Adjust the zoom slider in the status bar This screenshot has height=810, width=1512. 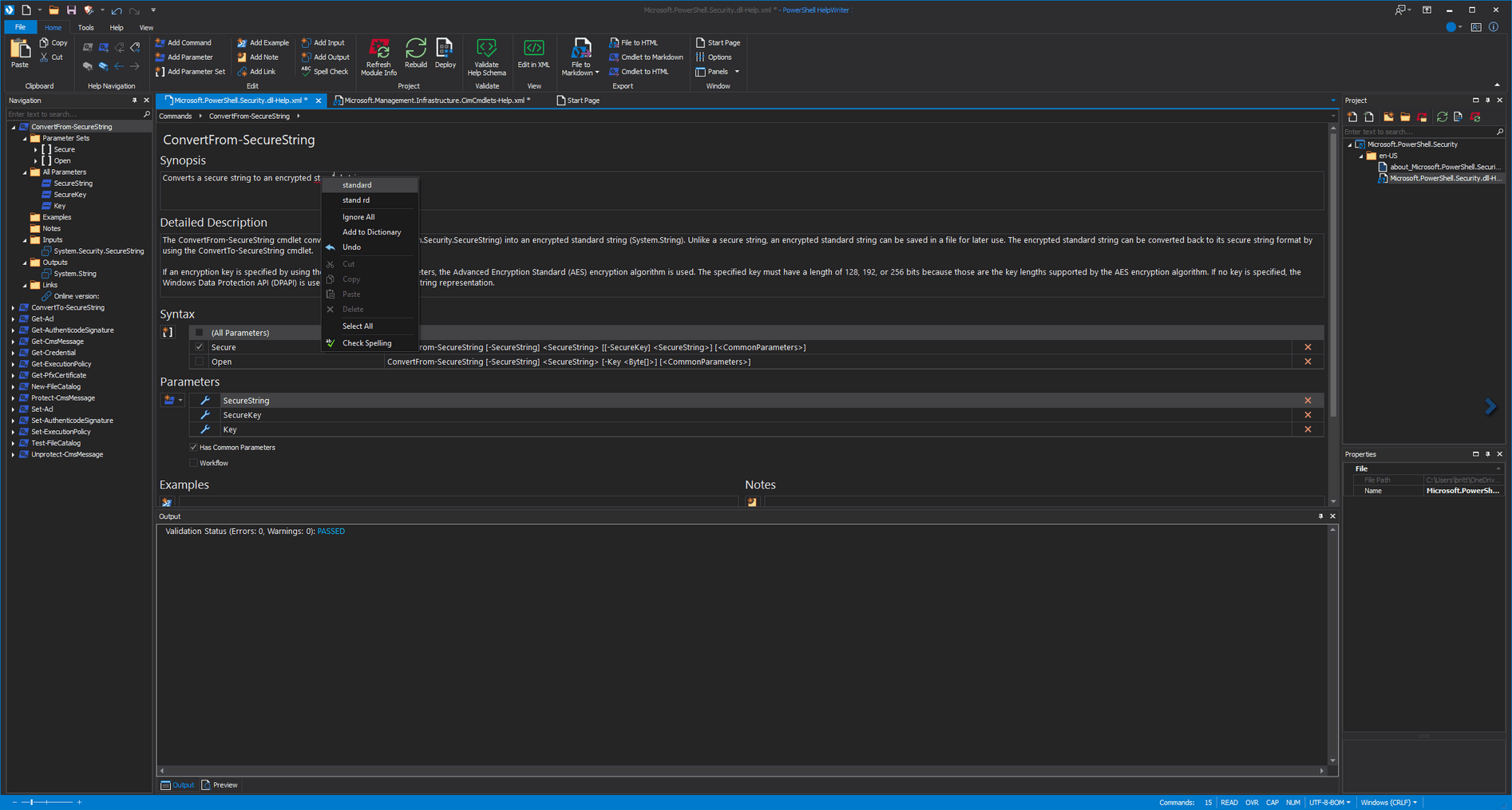[32, 802]
